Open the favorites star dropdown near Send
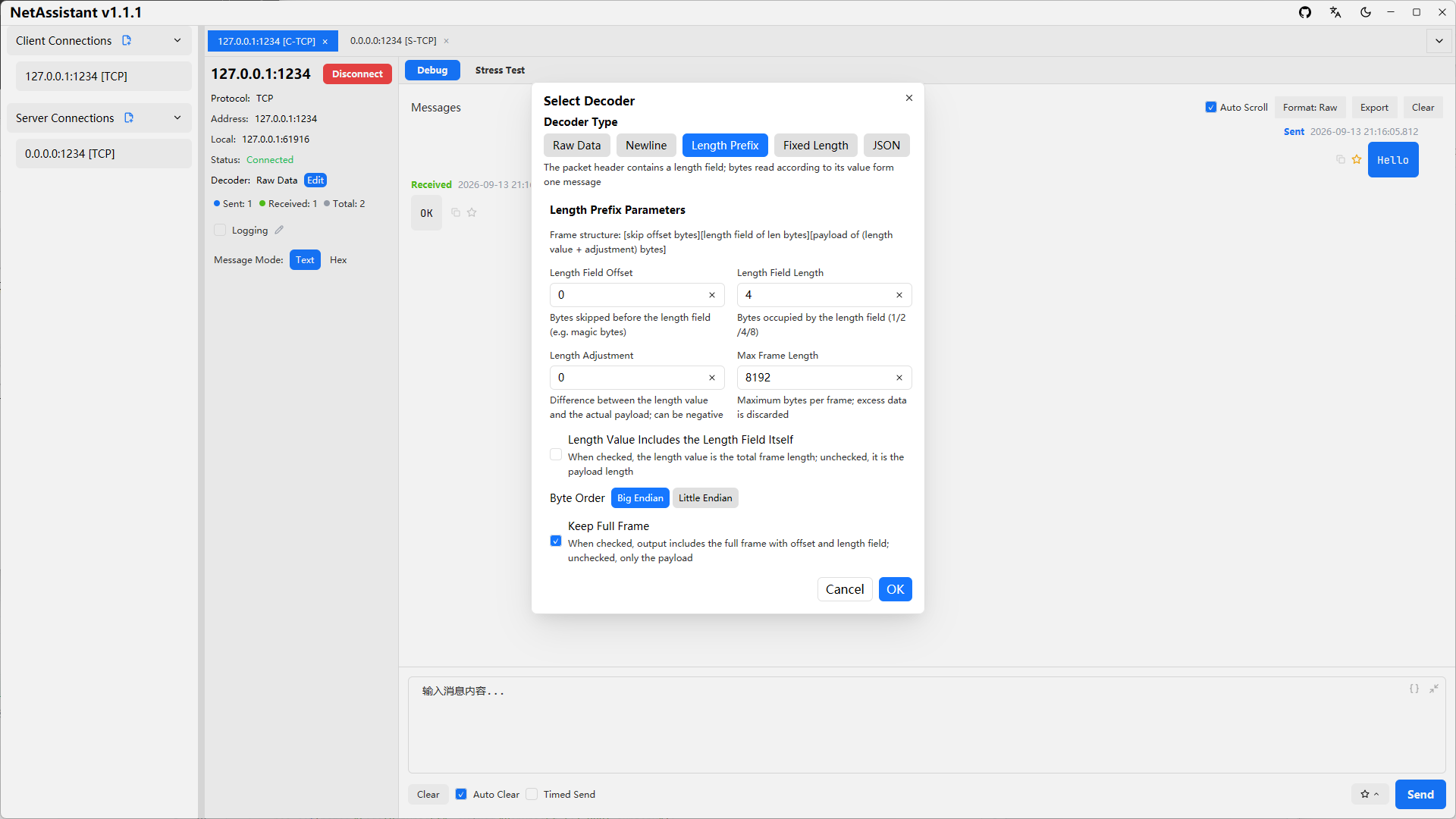The width and height of the screenshot is (1456, 819). pyautogui.click(x=1370, y=794)
